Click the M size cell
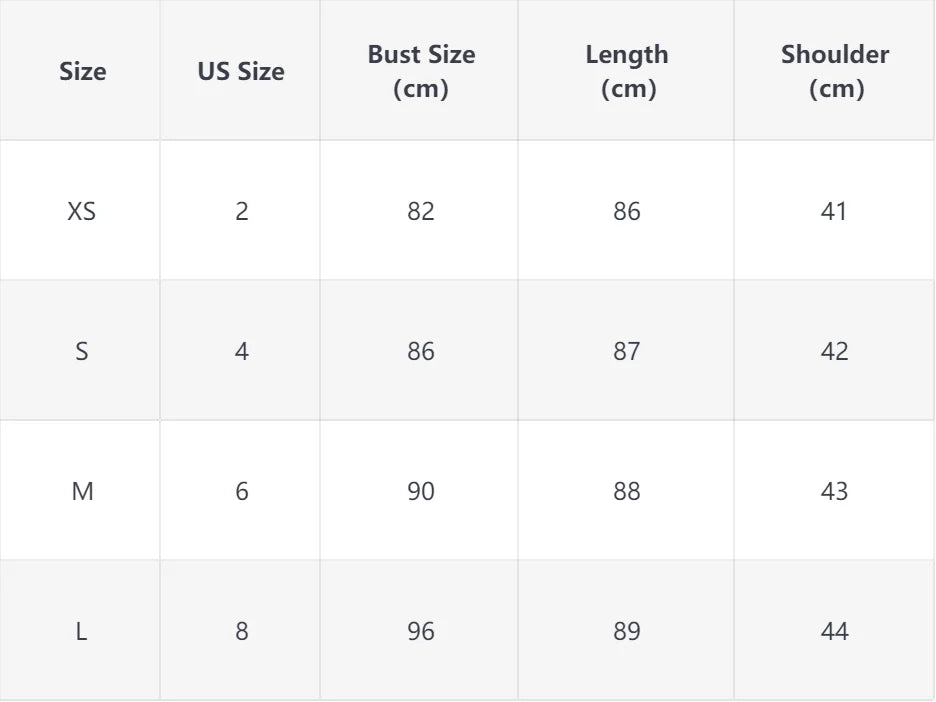Viewport: 936px width, 702px height. [82, 491]
